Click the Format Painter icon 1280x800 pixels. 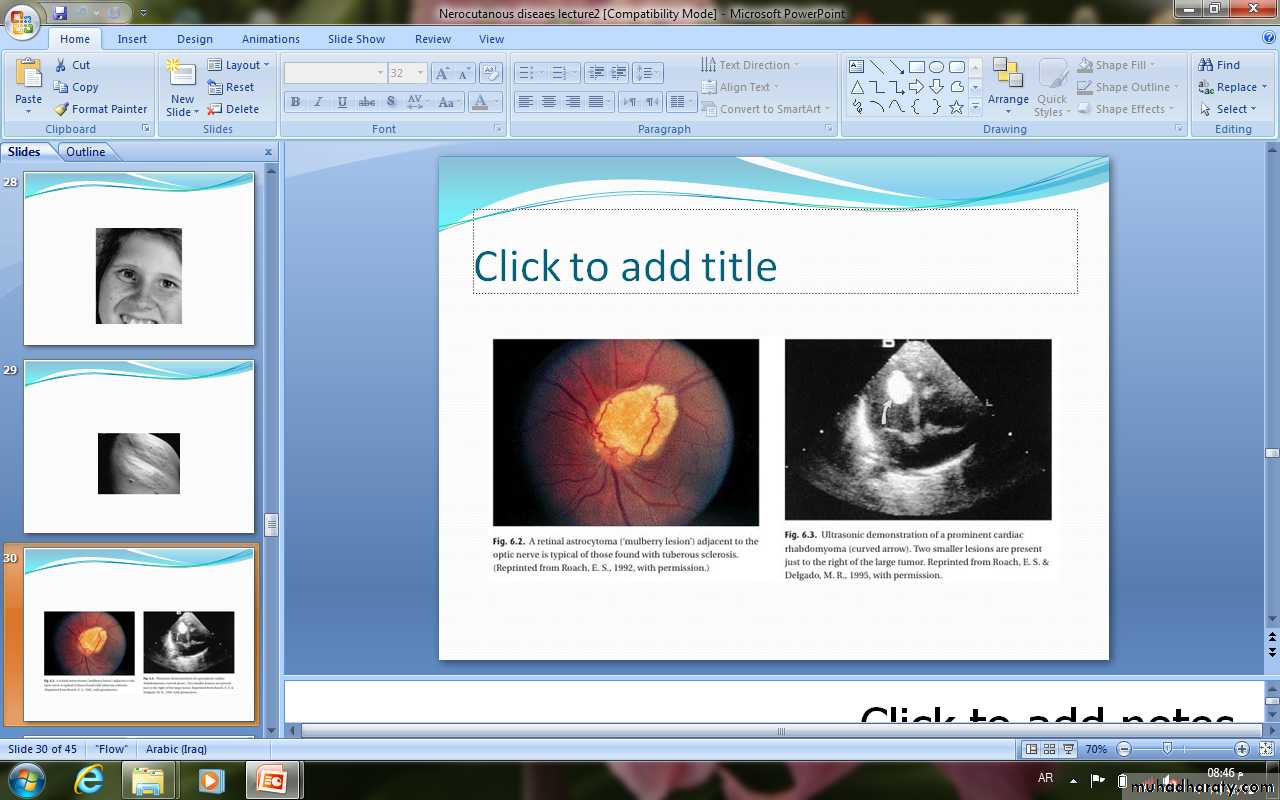[x=62, y=109]
